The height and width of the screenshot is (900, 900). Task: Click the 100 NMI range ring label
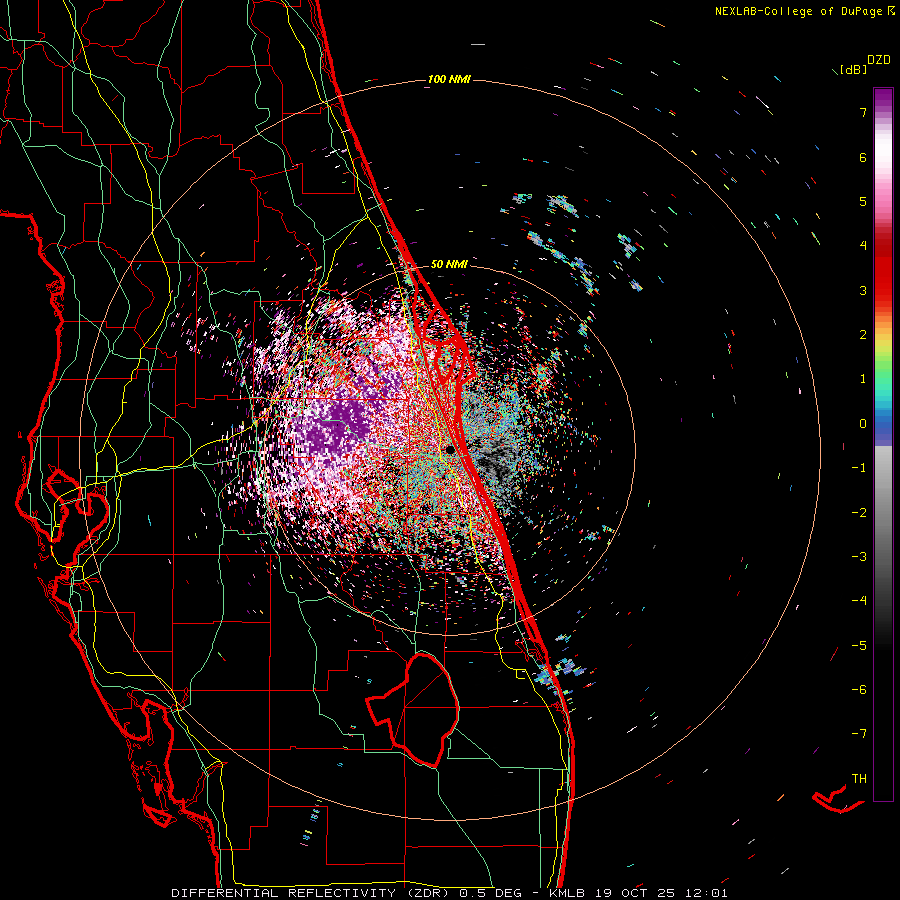(449, 79)
